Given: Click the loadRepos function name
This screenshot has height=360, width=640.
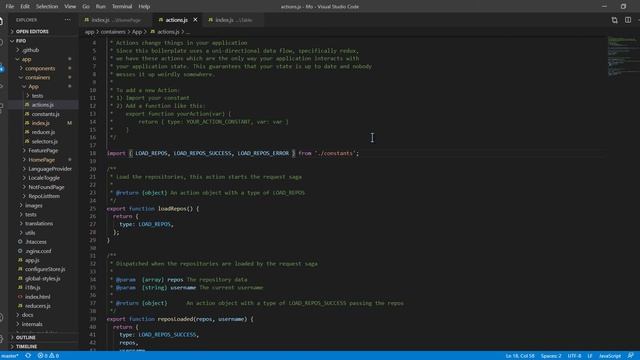Looking at the screenshot, I should click(x=172, y=209).
